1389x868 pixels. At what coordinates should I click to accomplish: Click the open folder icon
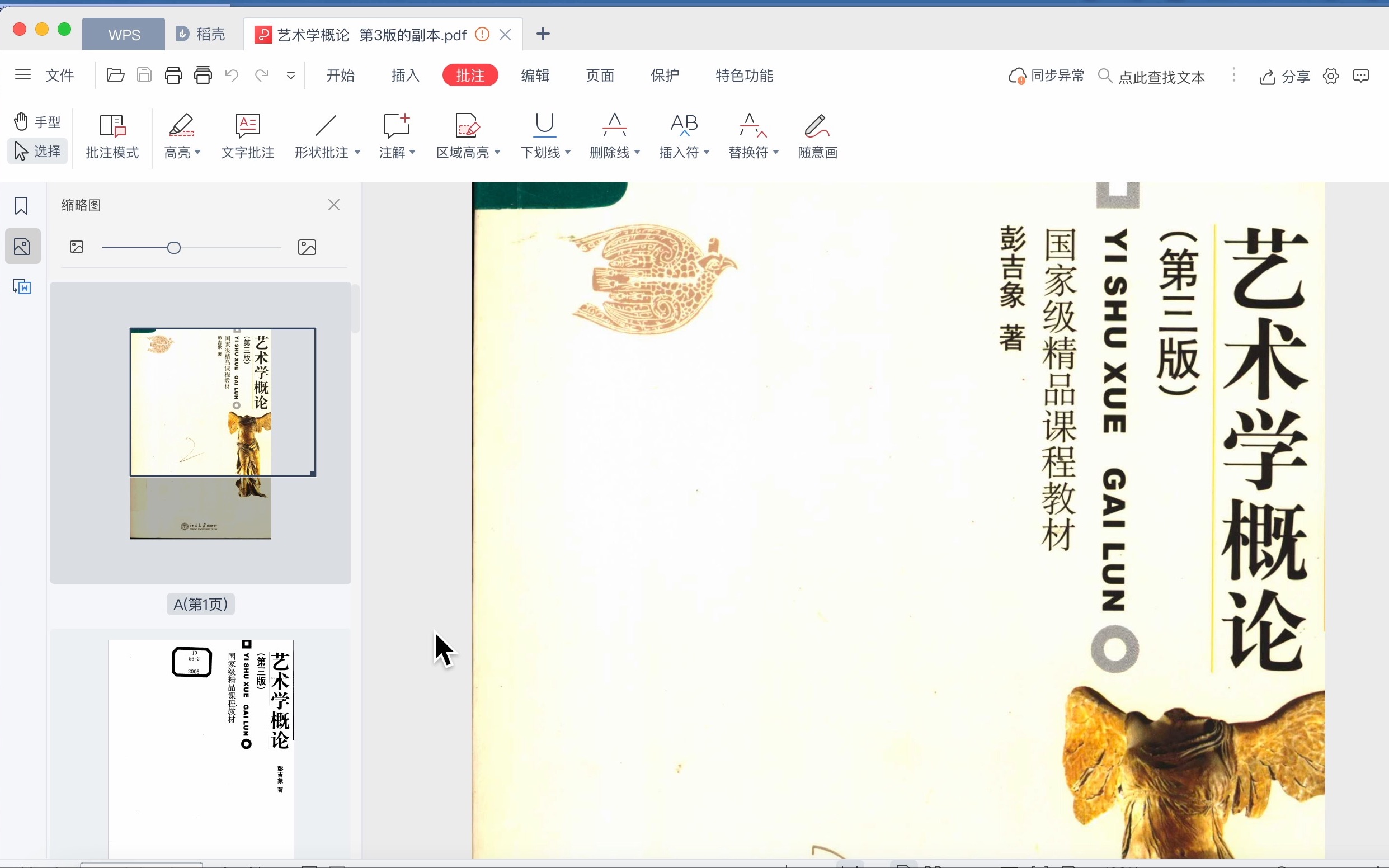115,75
